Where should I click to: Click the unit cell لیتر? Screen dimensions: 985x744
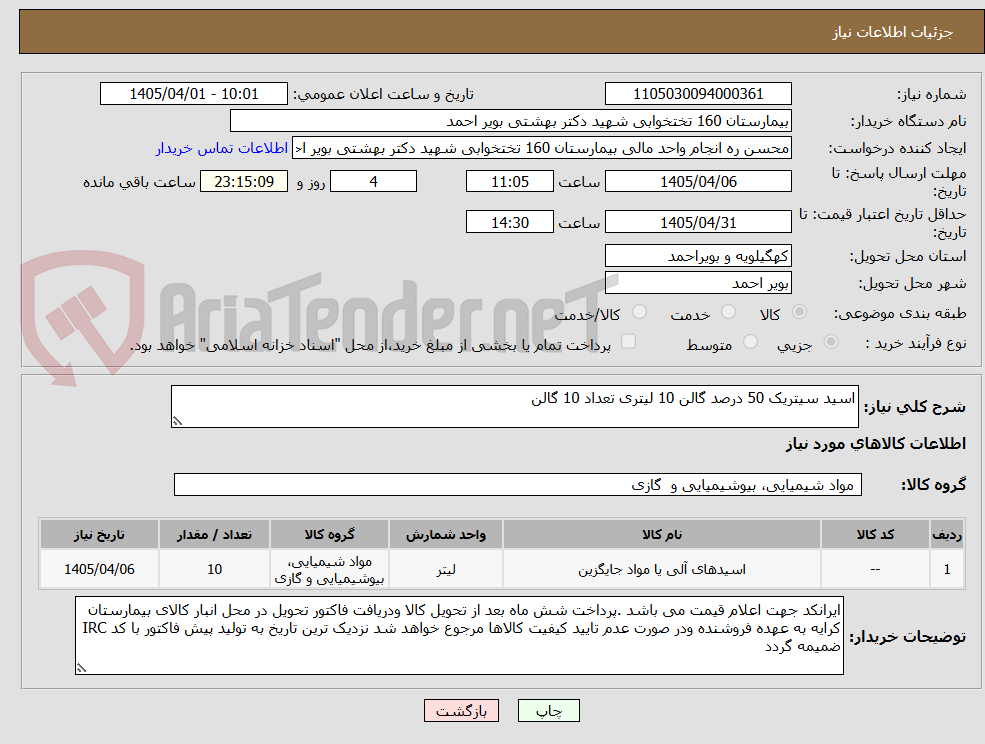coord(445,569)
